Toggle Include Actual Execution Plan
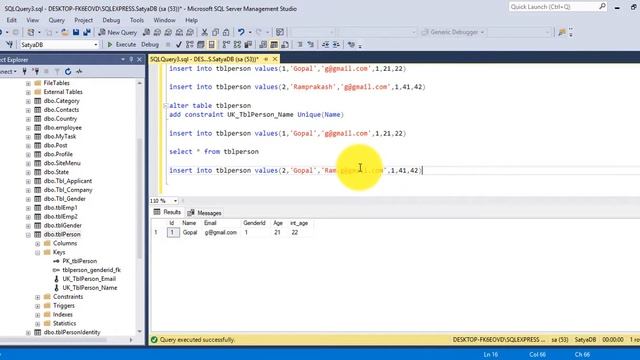640x360 pixels. [x=227, y=44]
